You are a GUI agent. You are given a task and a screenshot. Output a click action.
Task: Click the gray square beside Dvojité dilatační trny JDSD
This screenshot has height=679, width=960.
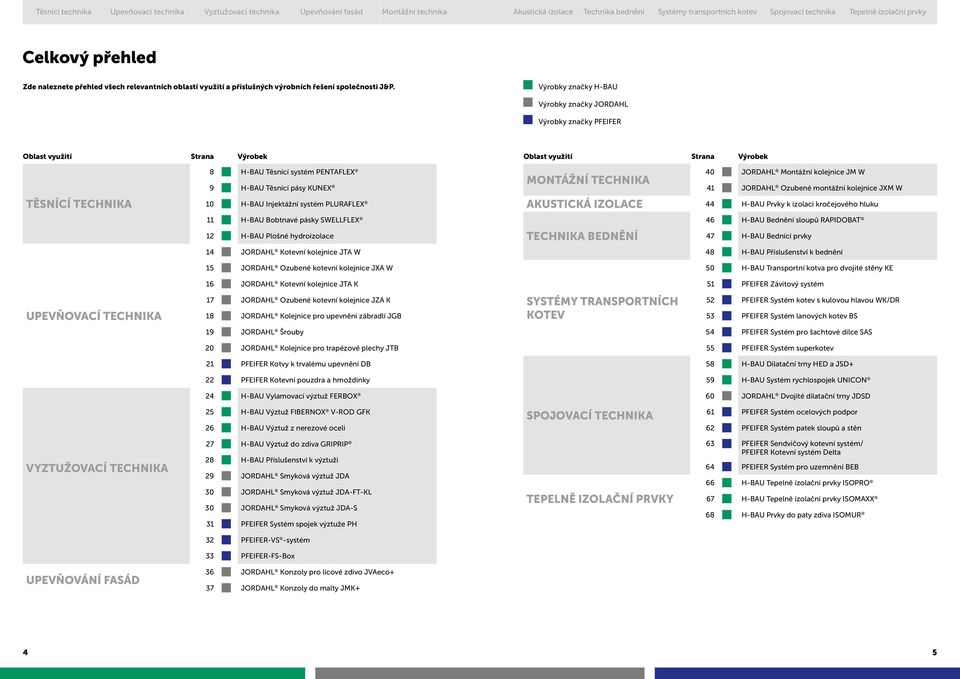727,396
